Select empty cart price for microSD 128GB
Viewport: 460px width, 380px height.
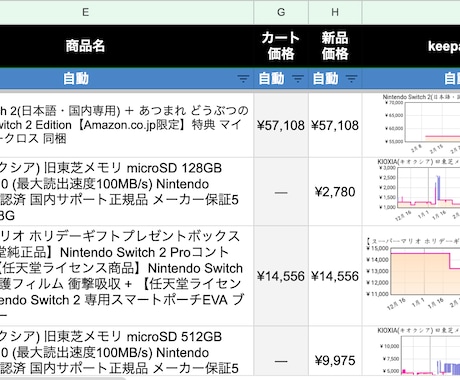281,192
